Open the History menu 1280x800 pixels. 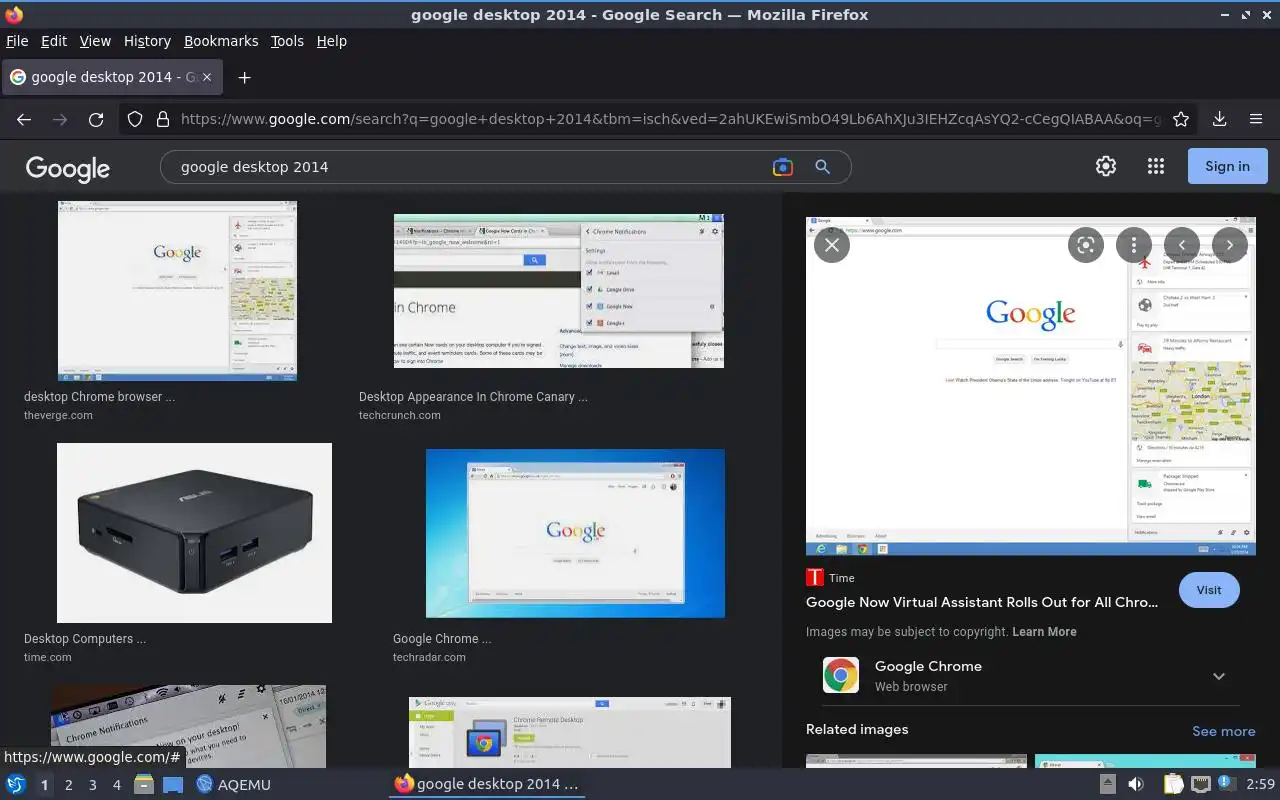point(147,41)
